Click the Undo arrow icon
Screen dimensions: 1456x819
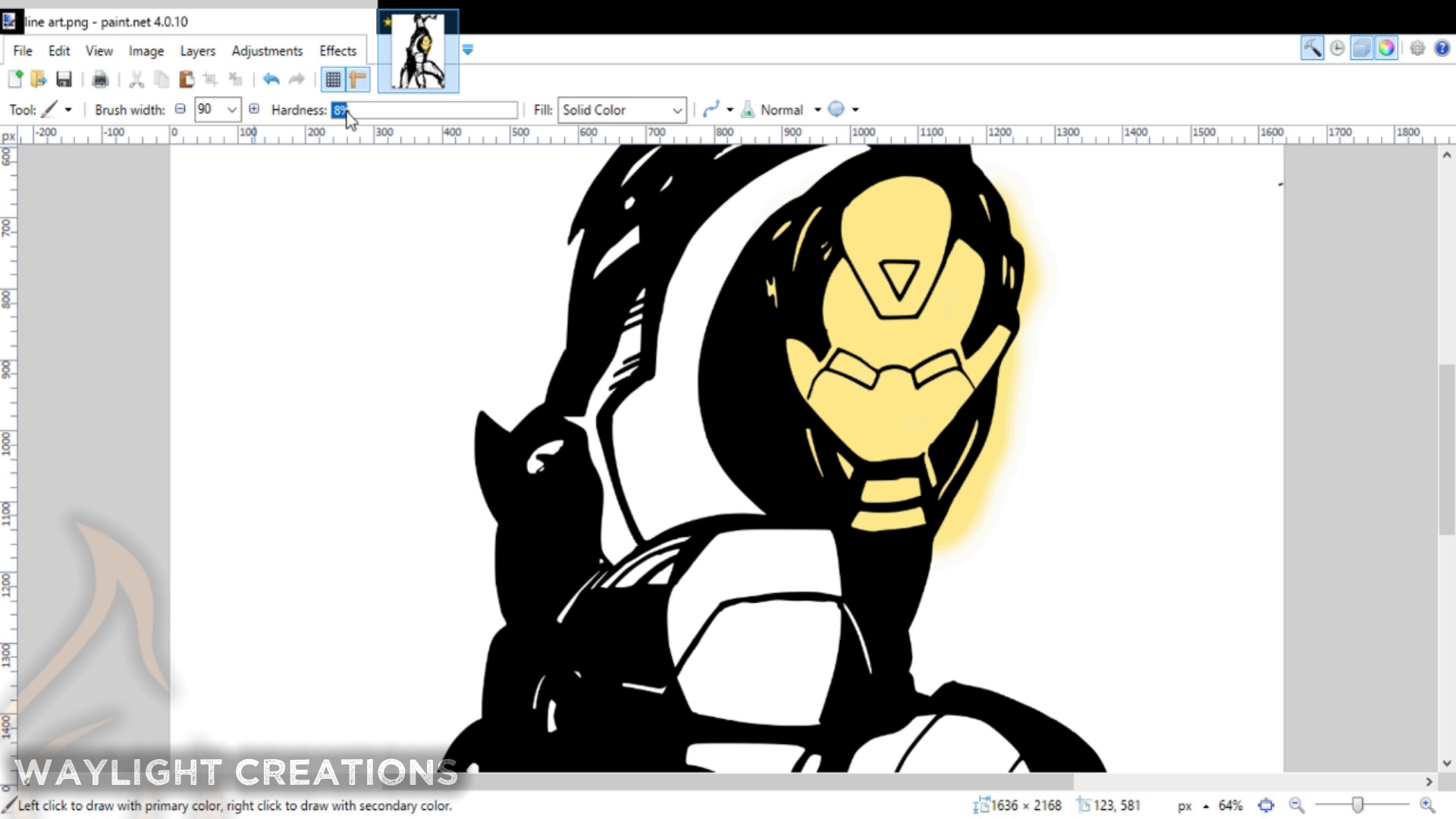coord(271,79)
